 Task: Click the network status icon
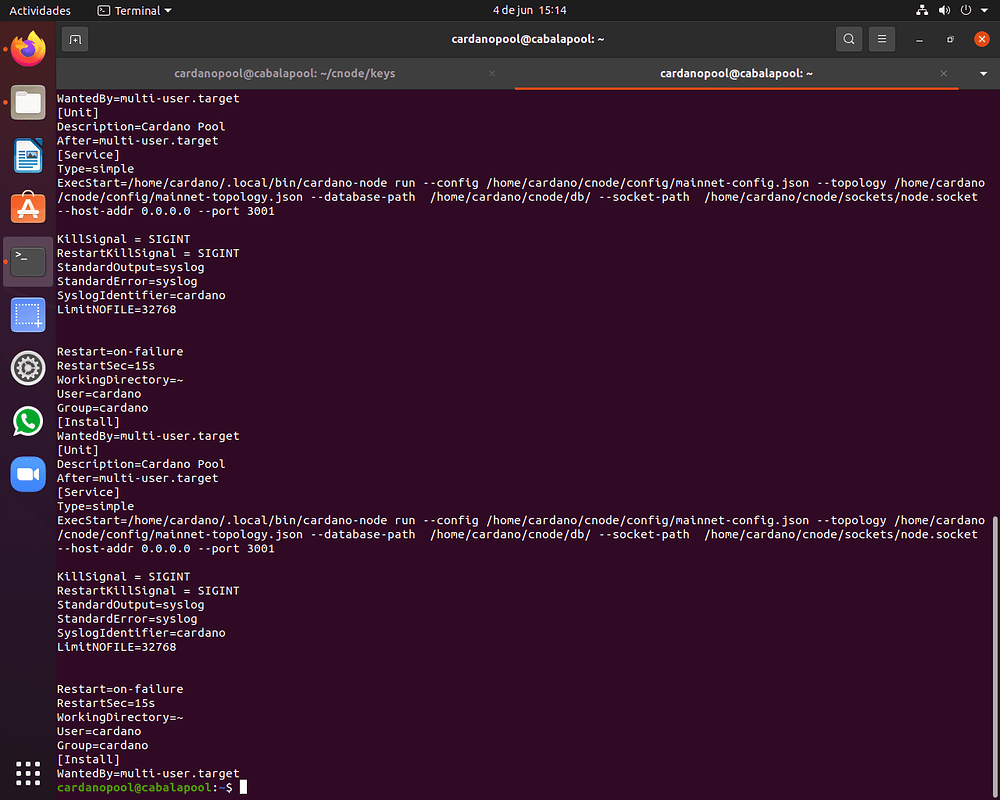922,10
